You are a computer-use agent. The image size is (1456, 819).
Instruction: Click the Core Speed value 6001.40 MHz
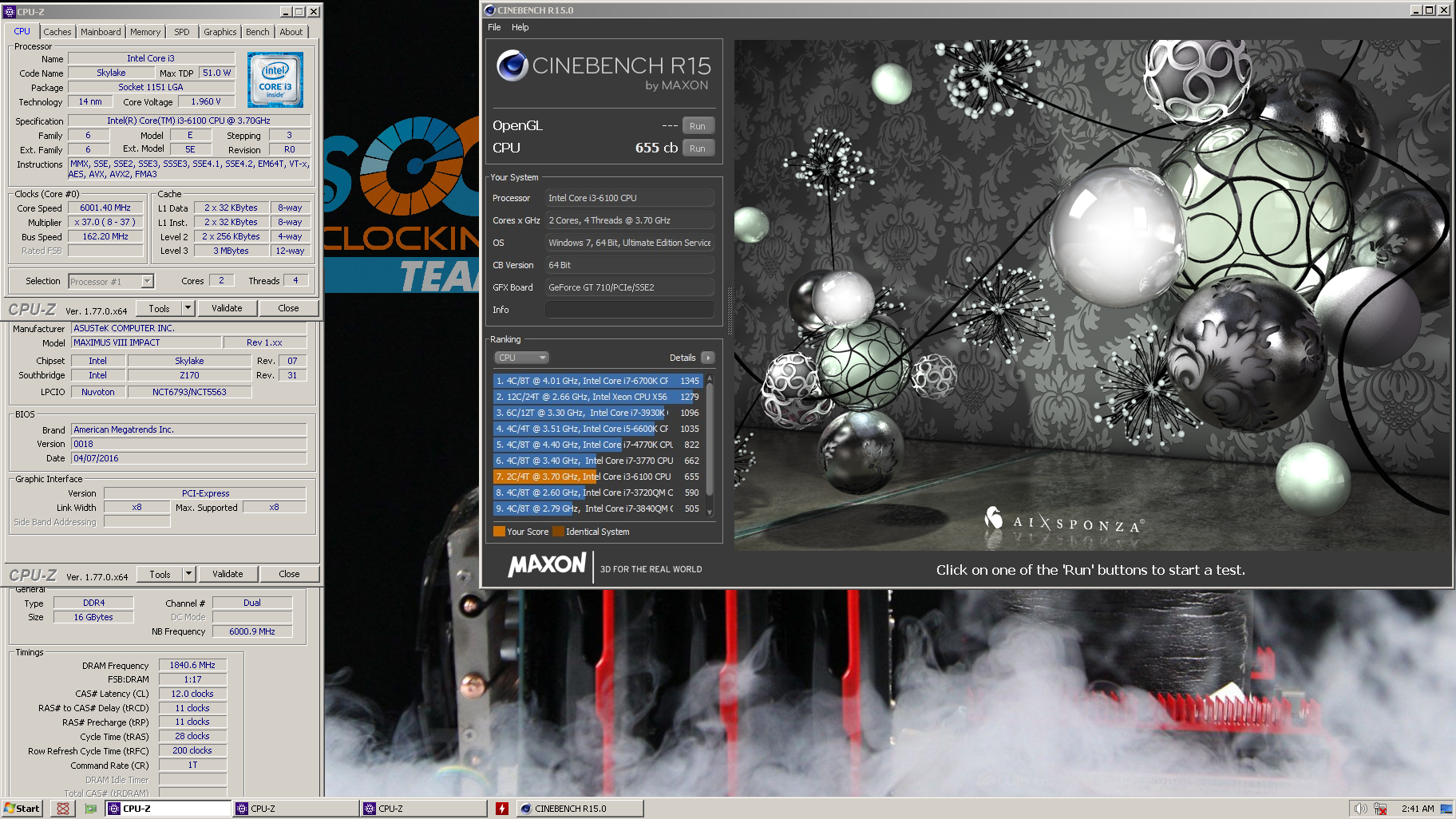(x=105, y=208)
